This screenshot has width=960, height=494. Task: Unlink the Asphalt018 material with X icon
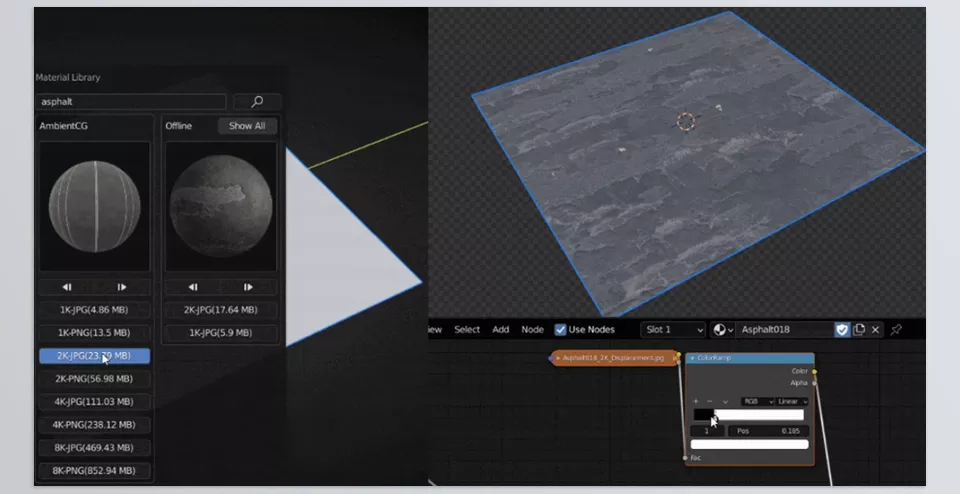pyautogui.click(x=876, y=330)
